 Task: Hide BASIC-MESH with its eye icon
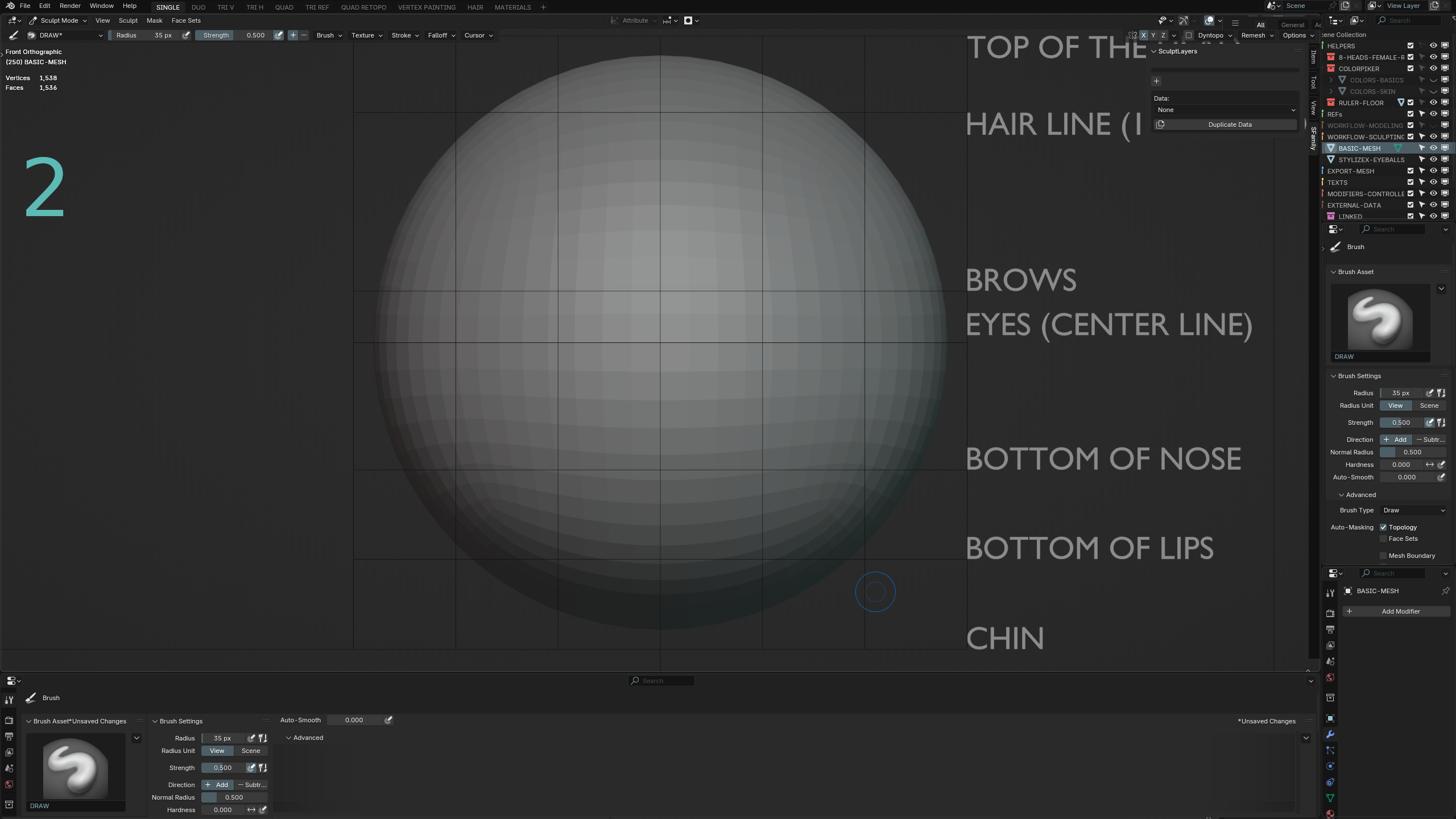pyautogui.click(x=1433, y=148)
